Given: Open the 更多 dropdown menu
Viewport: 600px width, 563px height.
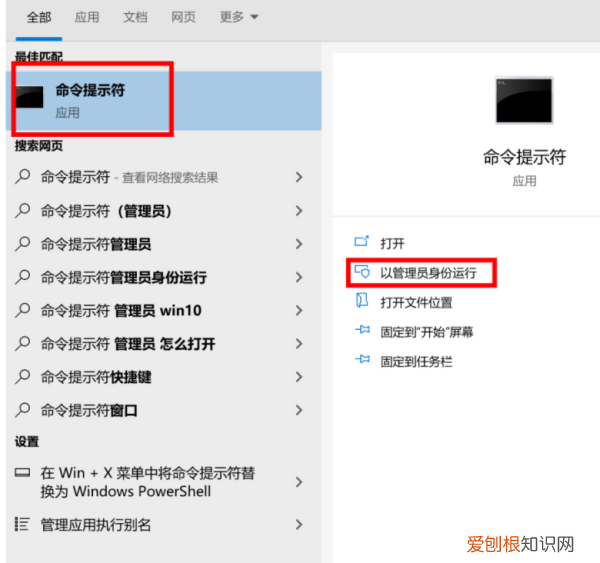Looking at the screenshot, I should point(239,17).
